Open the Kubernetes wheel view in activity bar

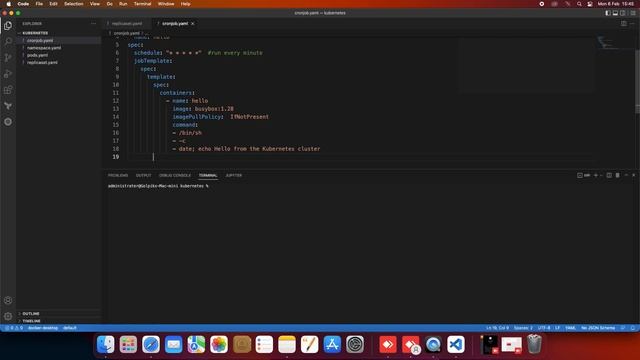pyautogui.click(x=8, y=122)
